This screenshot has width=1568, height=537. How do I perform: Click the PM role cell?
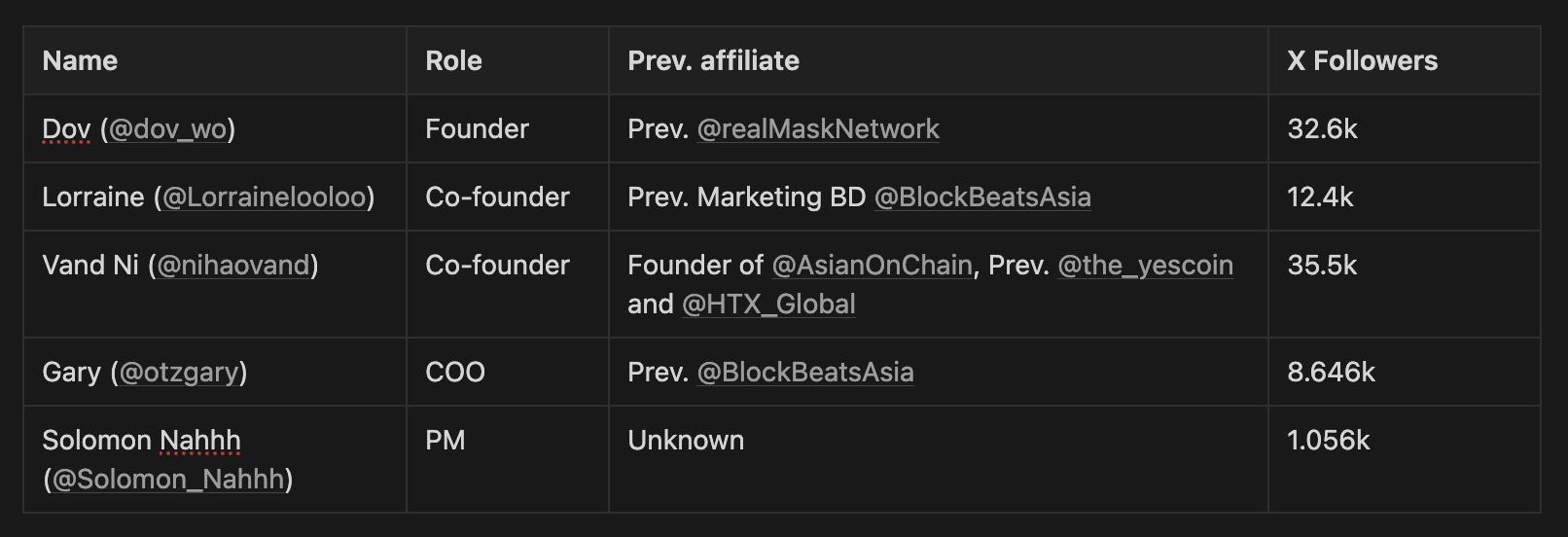445,441
